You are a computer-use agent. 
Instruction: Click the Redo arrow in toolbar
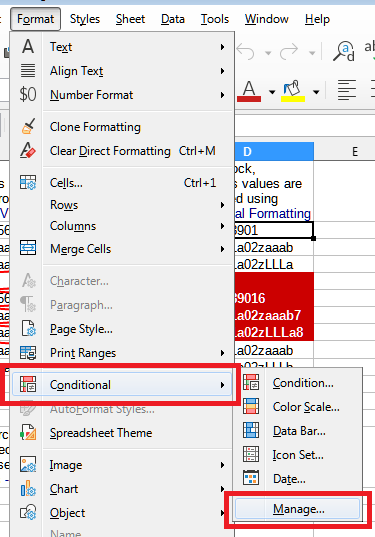[289, 52]
